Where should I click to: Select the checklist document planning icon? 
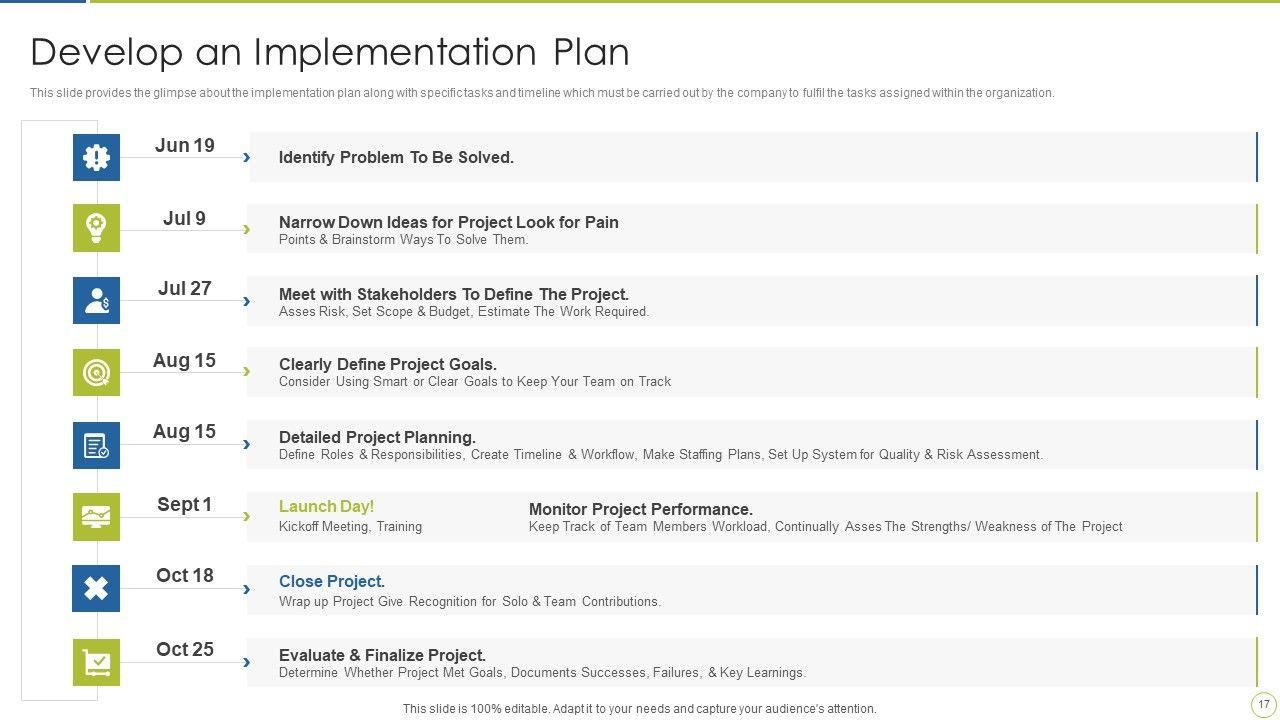[96, 445]
